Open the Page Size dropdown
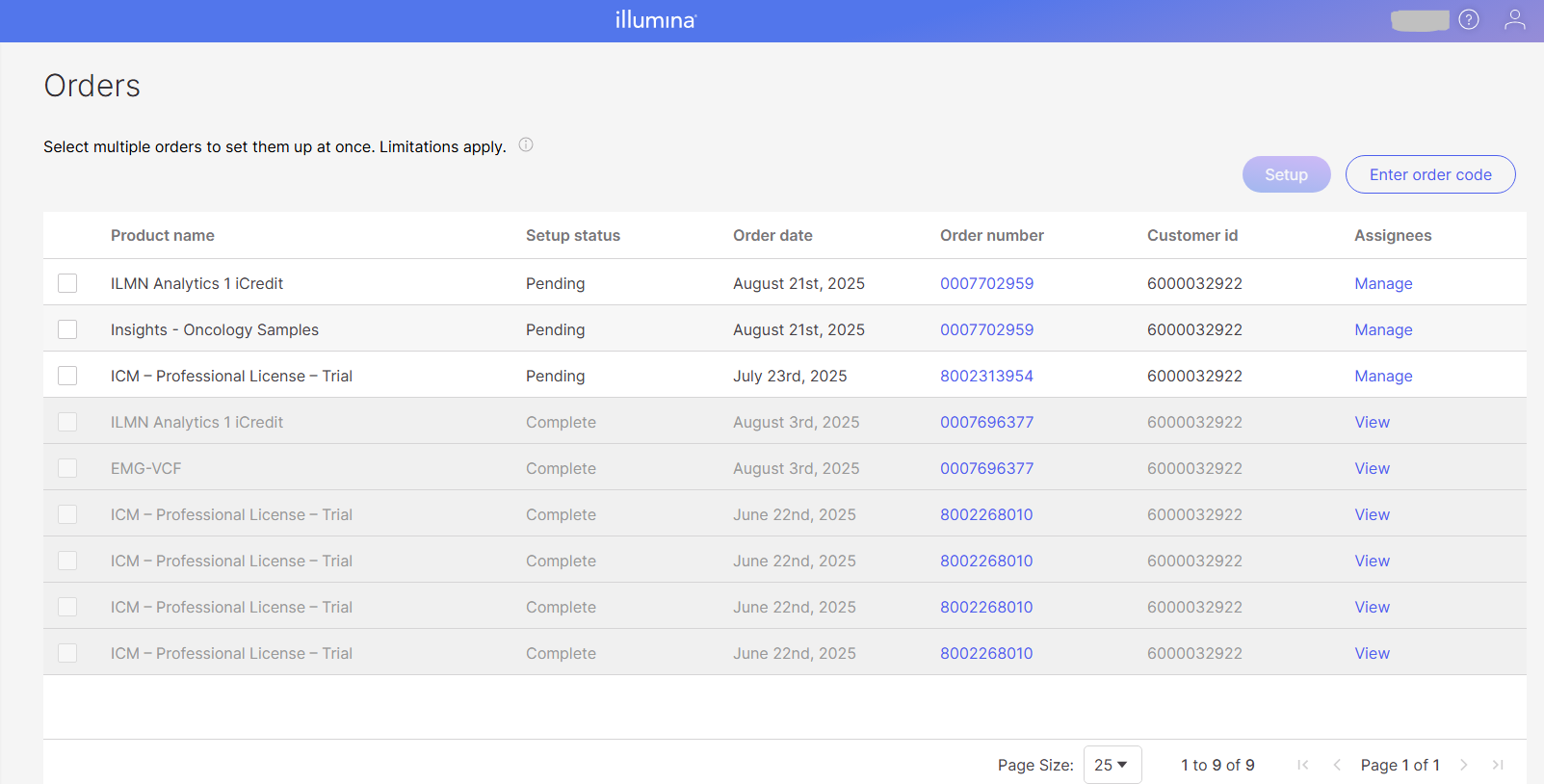This screenshot has width=1544, height=784. tap(1112, 765)
